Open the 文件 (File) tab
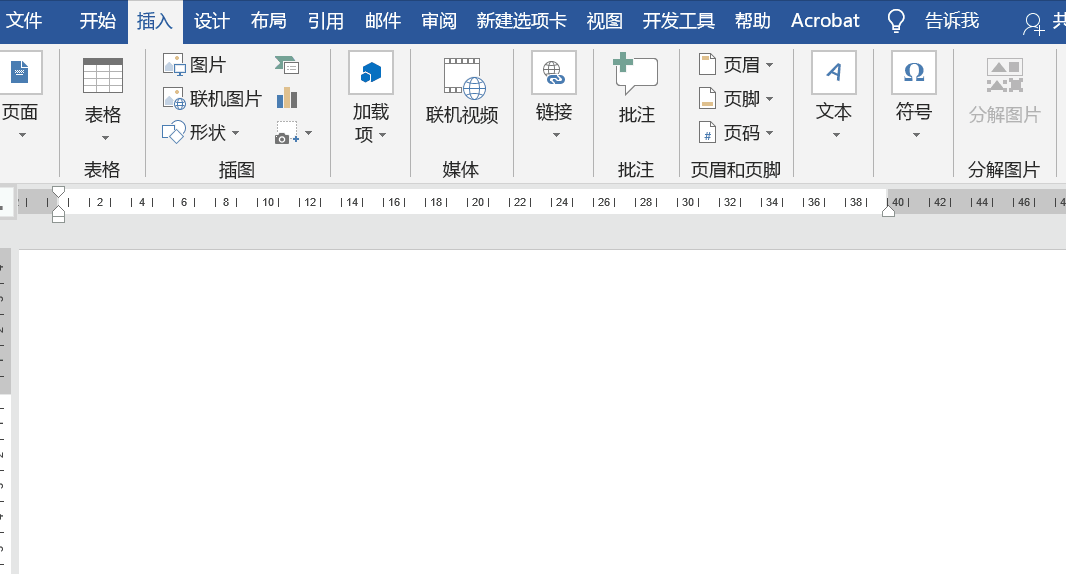Image resolution: width=1066 pixels, height=574 pixels. click(x=23, y=21)
